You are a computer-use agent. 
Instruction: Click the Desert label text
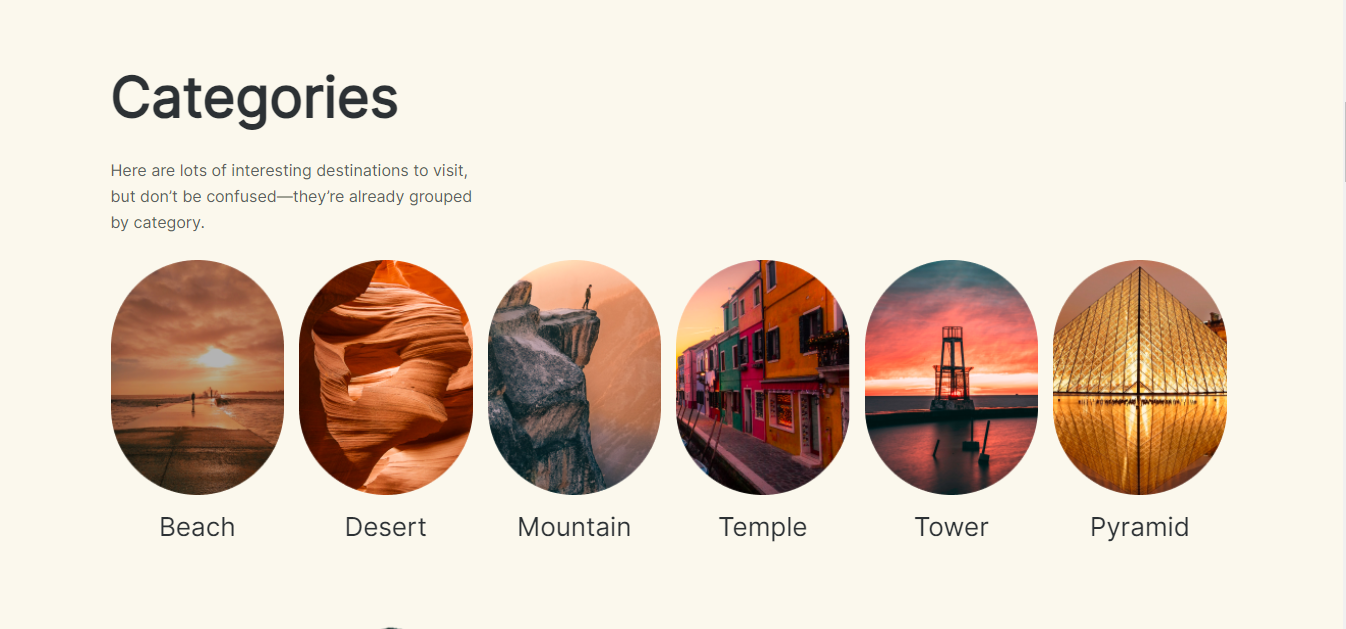point(386,527)
